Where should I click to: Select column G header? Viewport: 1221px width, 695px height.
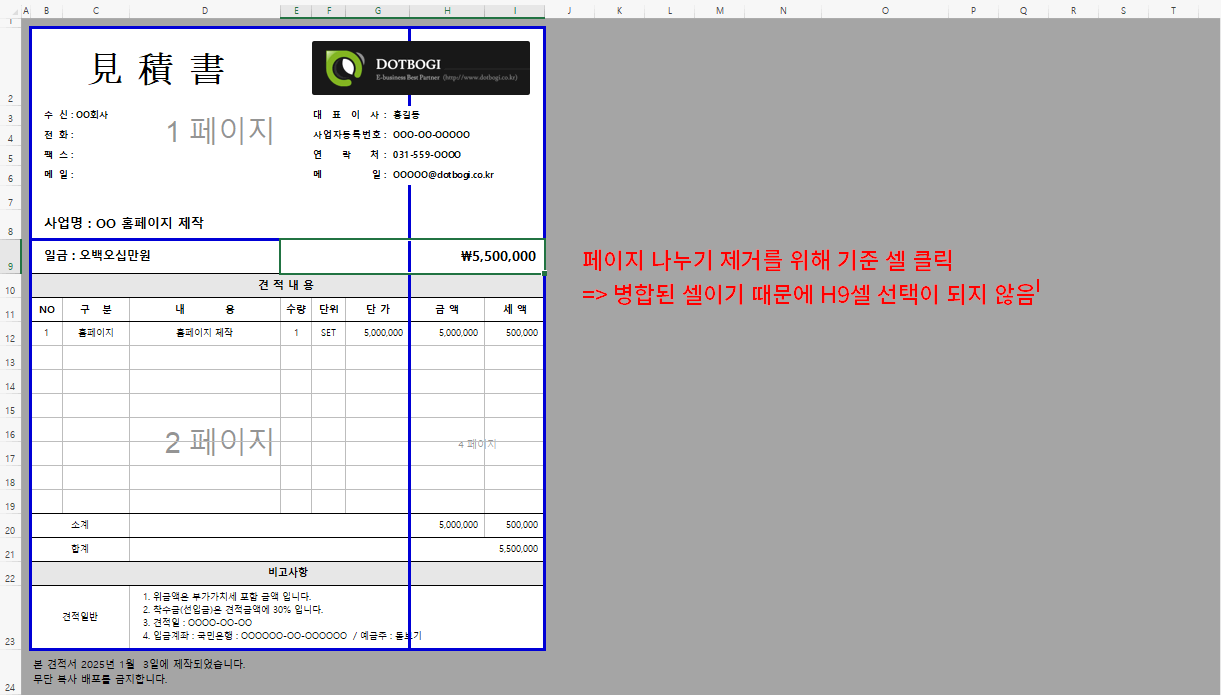[x=378, y=10]
